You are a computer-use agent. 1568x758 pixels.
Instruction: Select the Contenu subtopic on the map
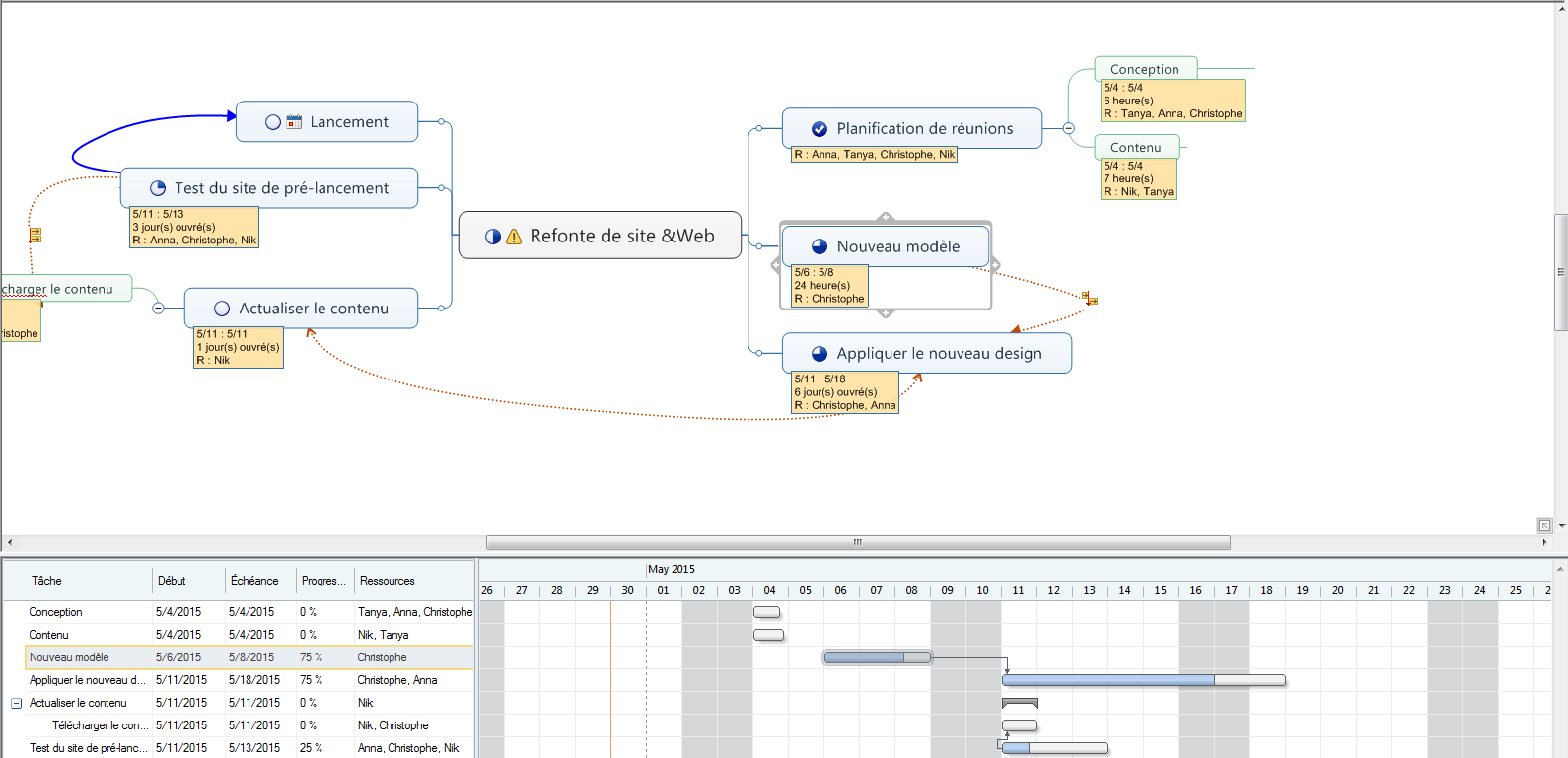pos(1135,147)
